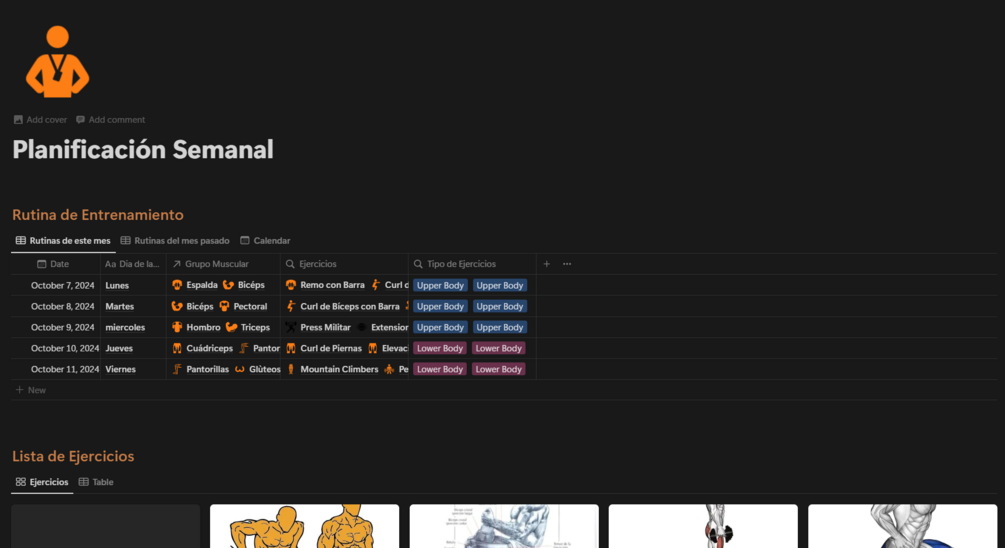Click the first Upper Body tag in Lunes row
This screenshot has width=1005, height=548.
[x=440, y=286]
